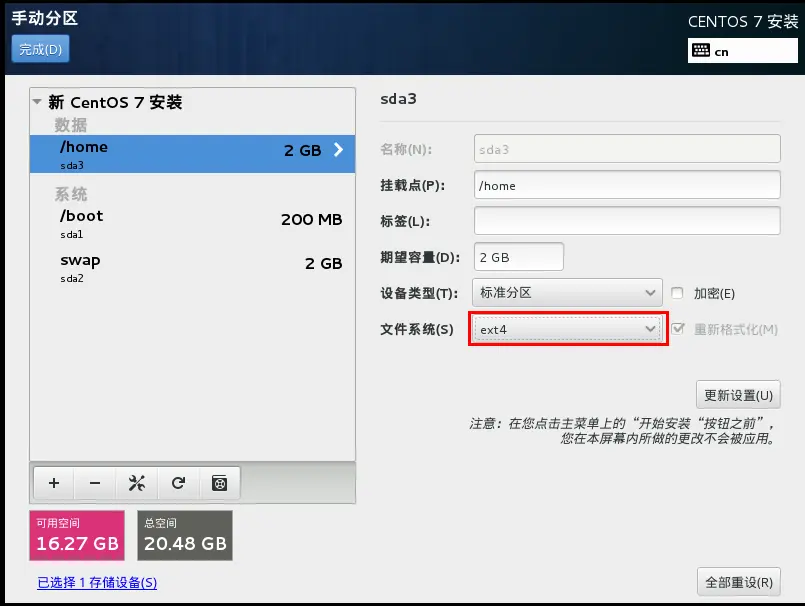Viewport: 805px width, 606px height.
Task: Click the 完成(D) done button
Action: point(40,49)
